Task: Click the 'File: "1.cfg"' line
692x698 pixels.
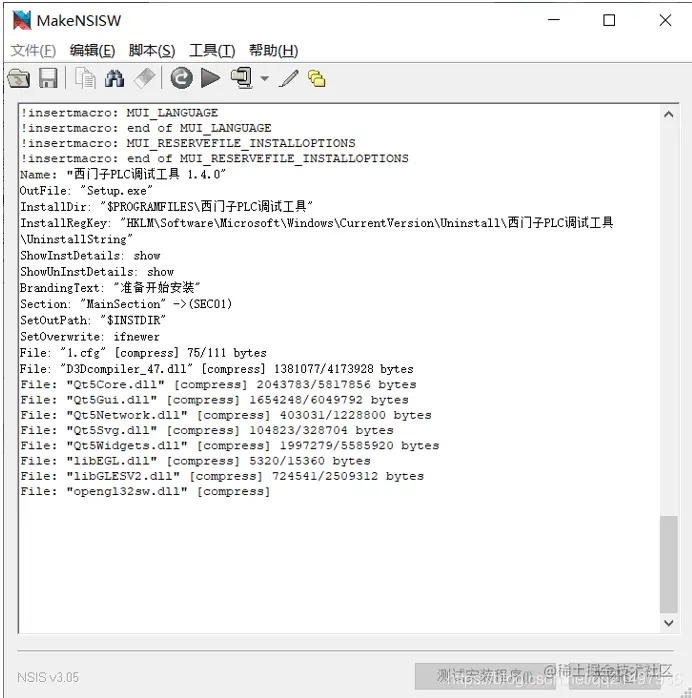Action: 143,353
